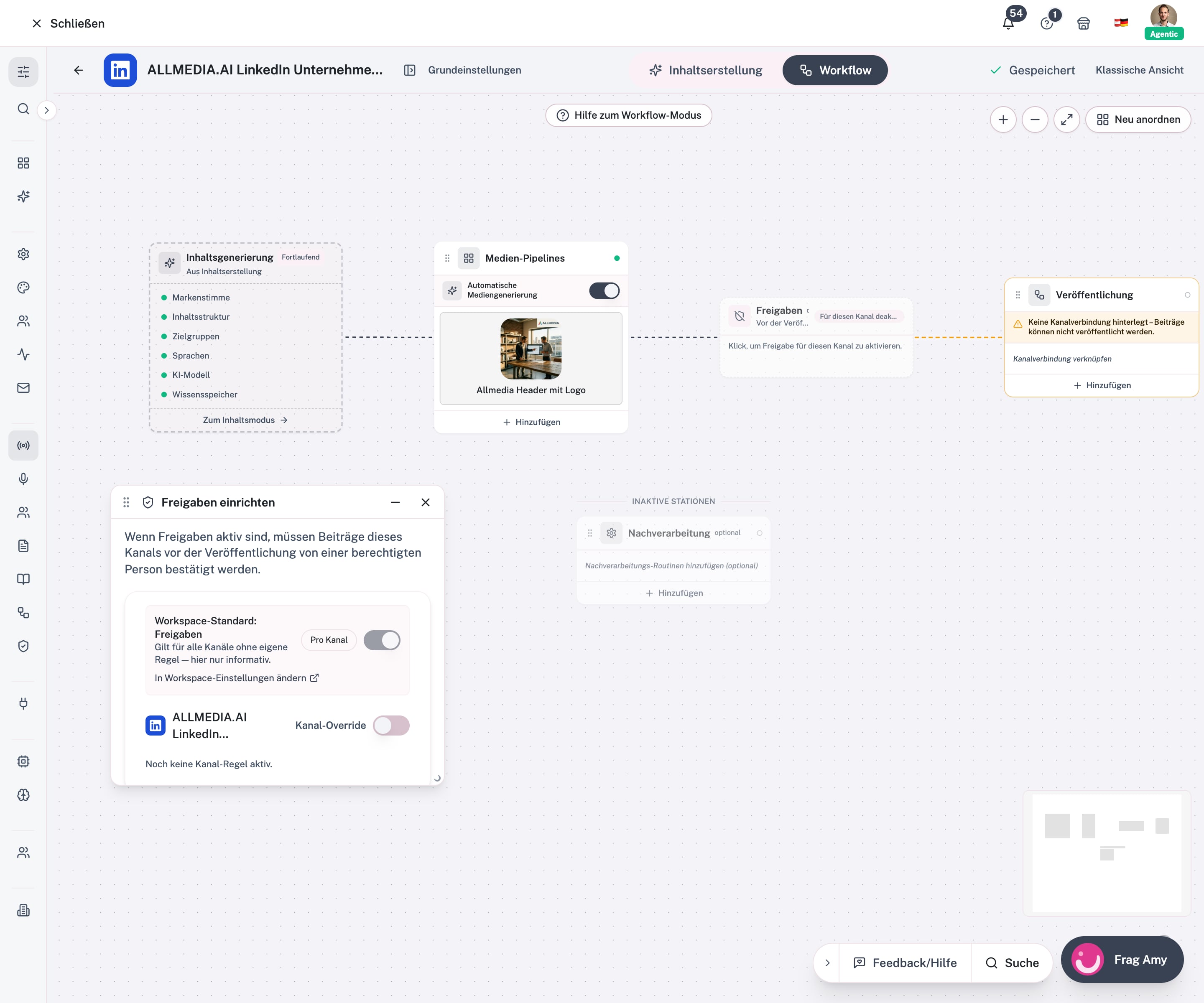Click Neu anordnen to rearrange nodes
1204x1003 pixels.
point(1139,119)
